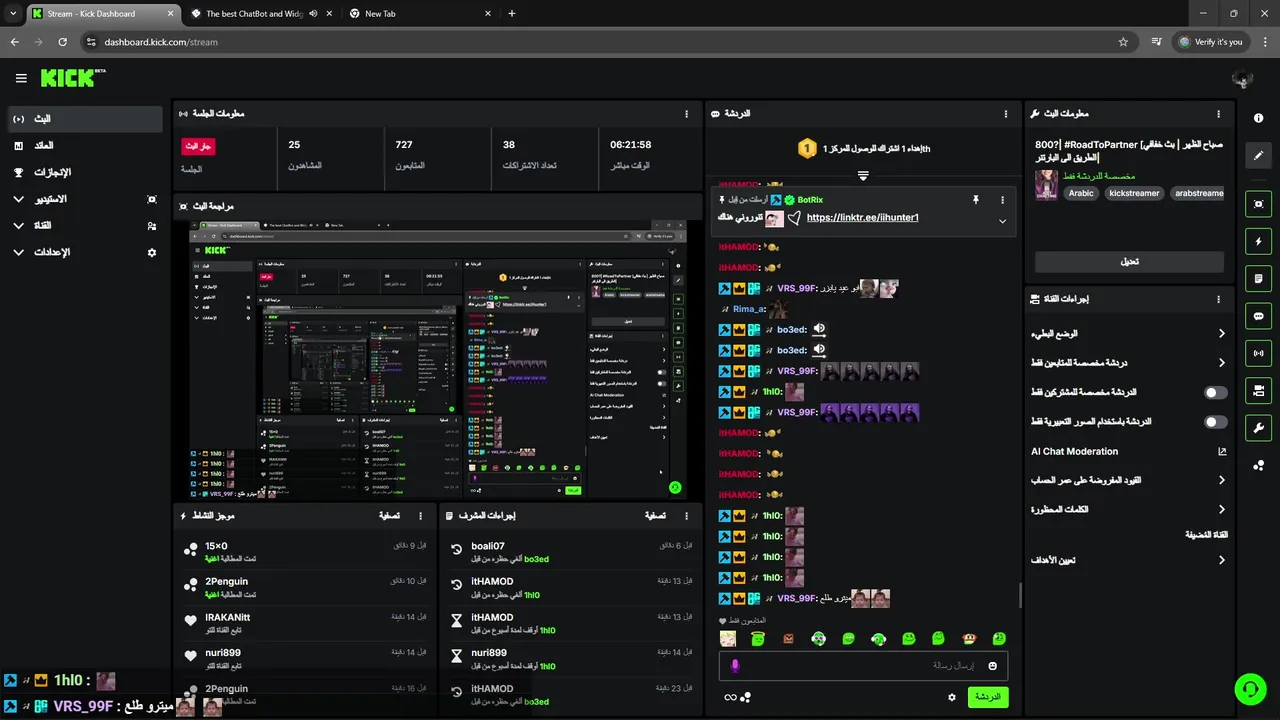Pick the orange monkey emote in the quick row
This screenshot has width=1280, height=720.
[x=969, y=638]
